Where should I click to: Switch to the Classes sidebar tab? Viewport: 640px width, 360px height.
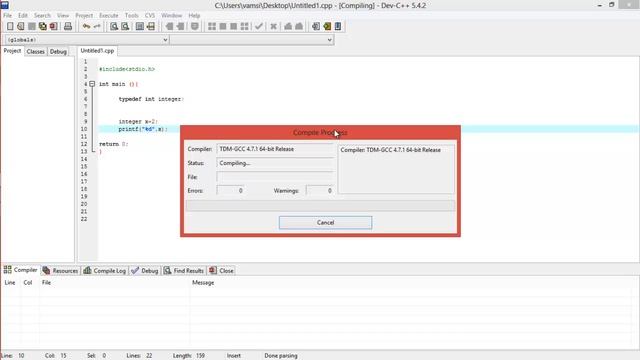[x=36, y=51]
